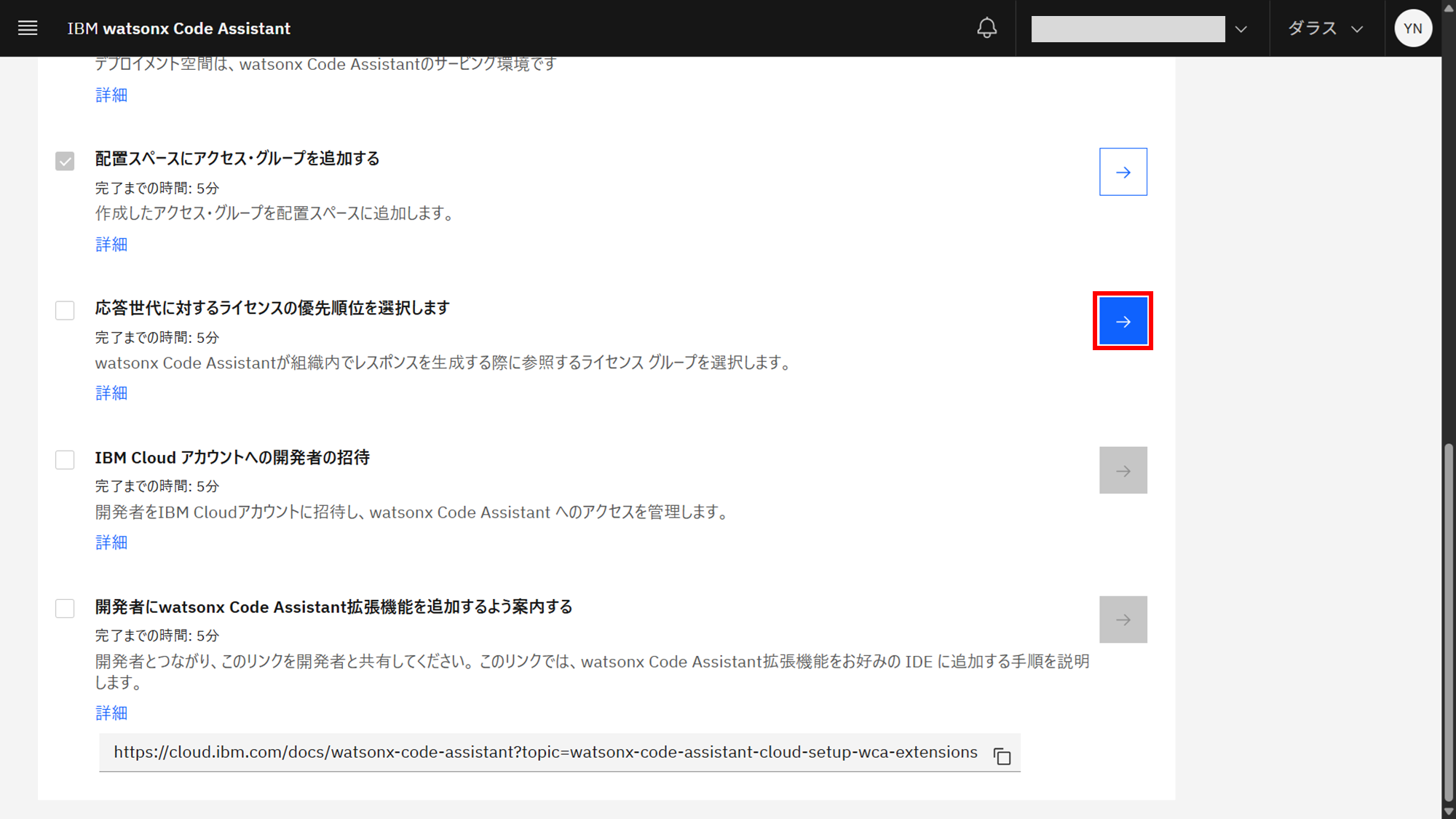
Task: Click arrow for watsonx Code Assistant extension step
Action: pyautogui.click(x=1123, y=620)
